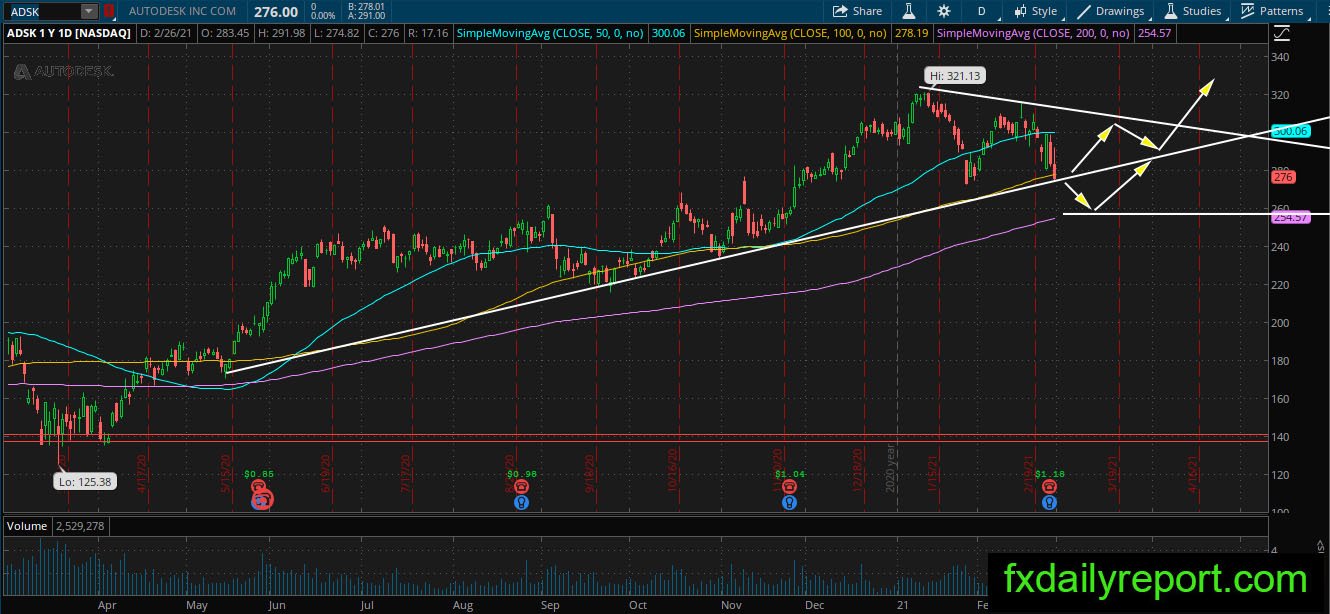
Task: Click the earnings phone icon under $1.04
Action: [790, 487]
